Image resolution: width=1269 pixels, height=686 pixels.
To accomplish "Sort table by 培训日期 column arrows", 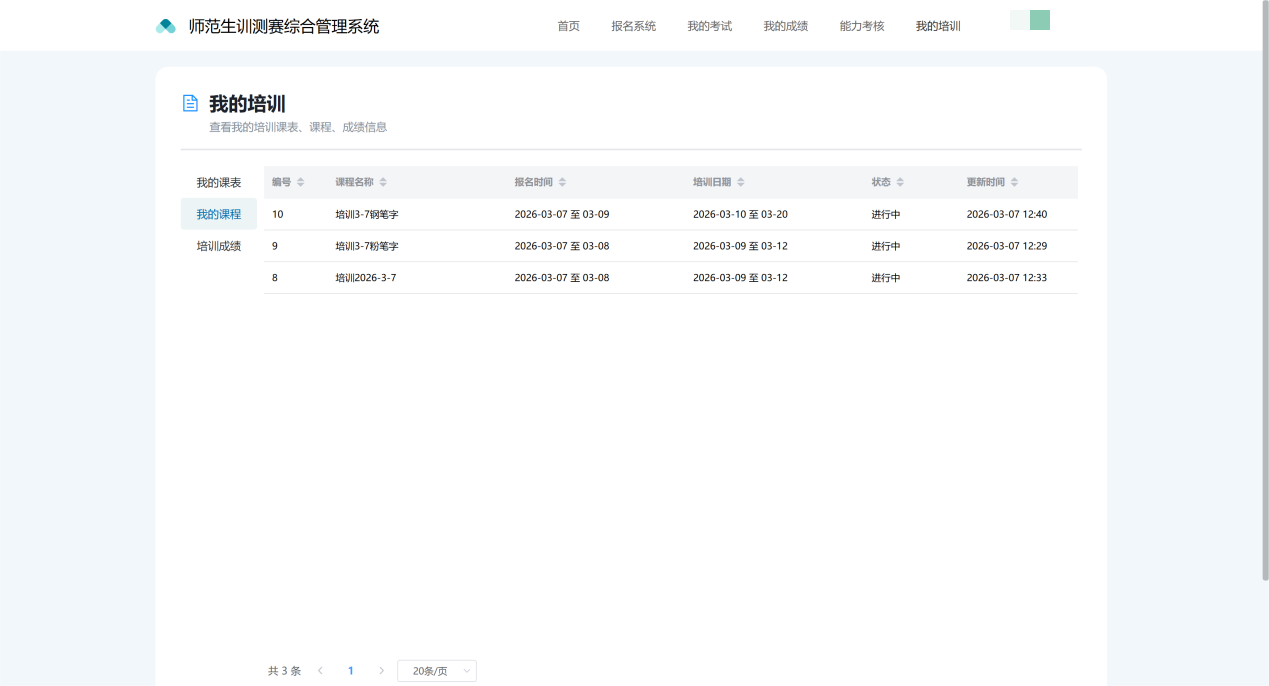I will 740,182.
